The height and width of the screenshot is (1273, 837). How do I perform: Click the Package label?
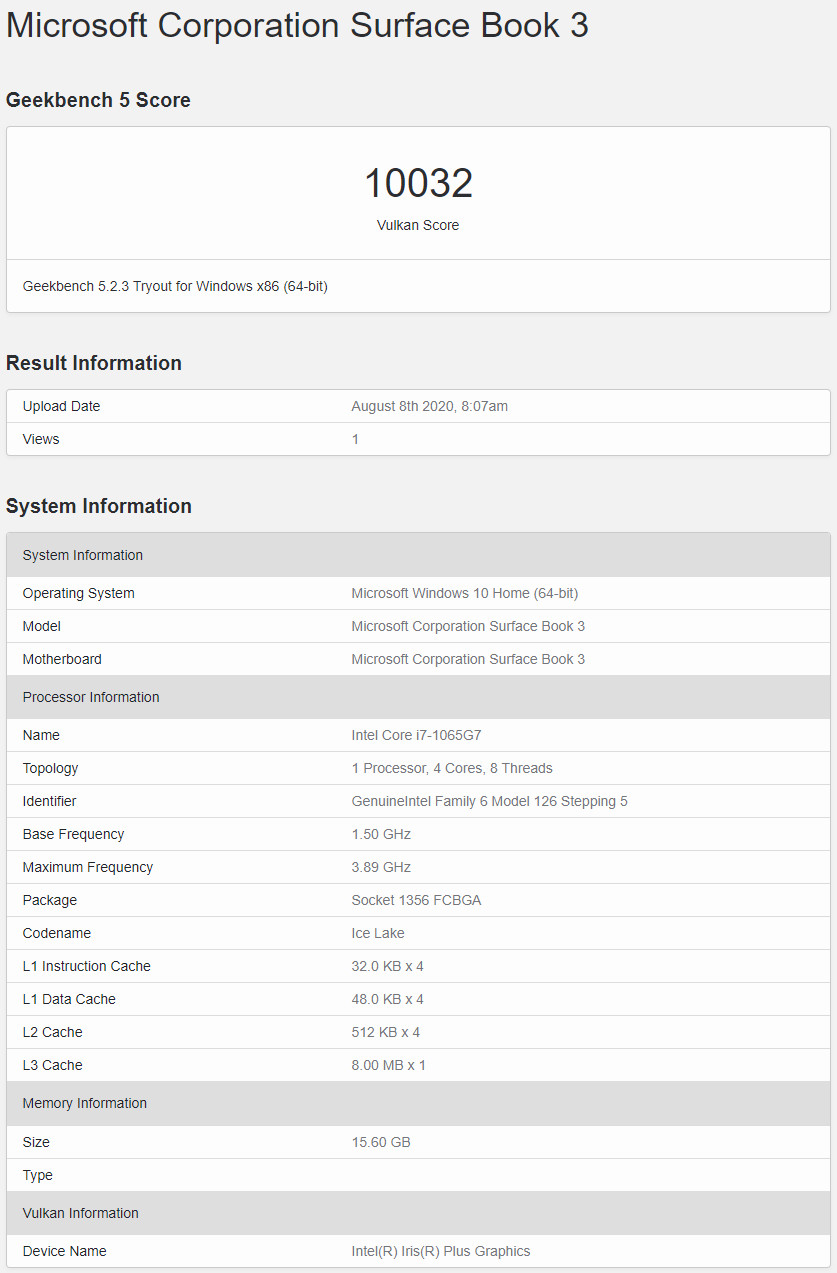pos(50,900)
